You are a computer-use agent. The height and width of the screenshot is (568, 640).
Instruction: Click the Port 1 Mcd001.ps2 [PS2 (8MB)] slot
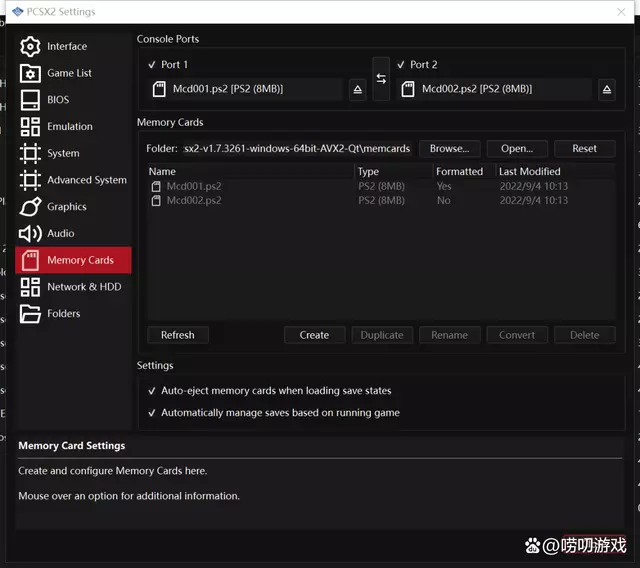[246, 89]
